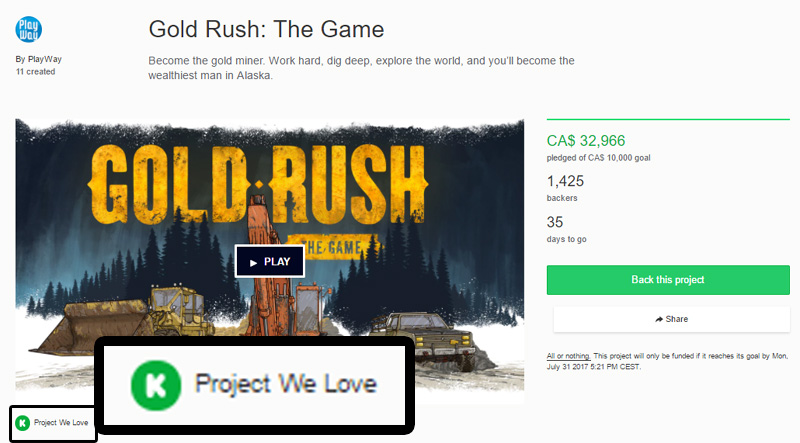800x443 pixels.
Task: Click the Gold Rush: The Game page title
Action: click(266, 29)
